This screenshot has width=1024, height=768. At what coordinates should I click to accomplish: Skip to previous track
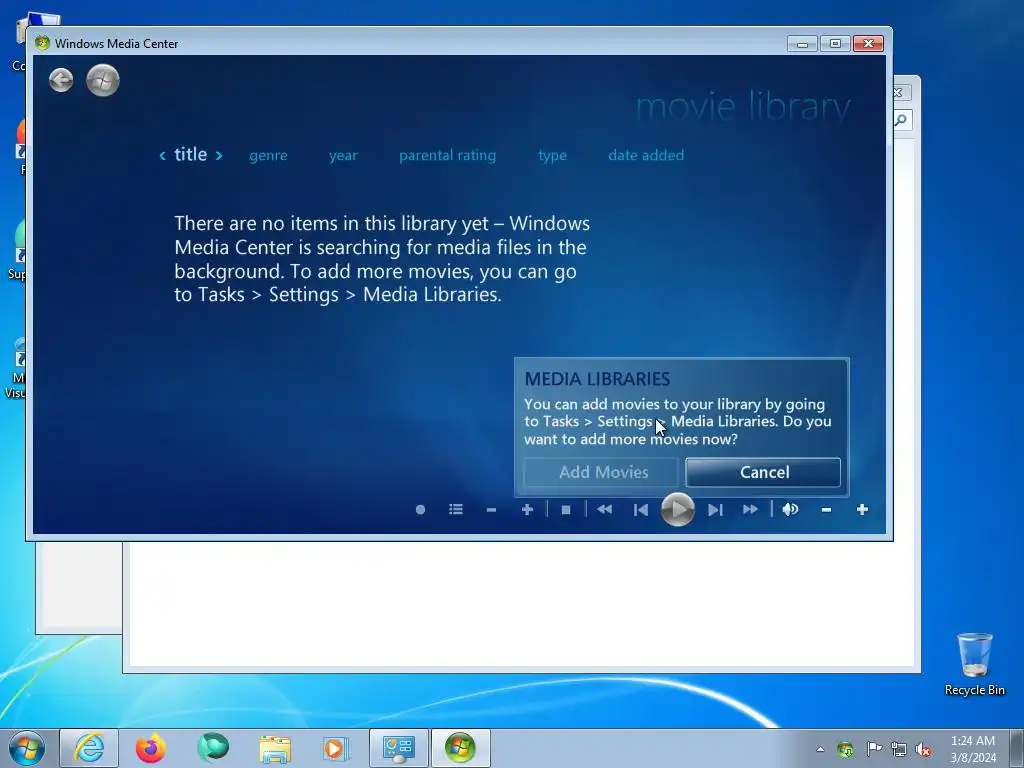641,509
